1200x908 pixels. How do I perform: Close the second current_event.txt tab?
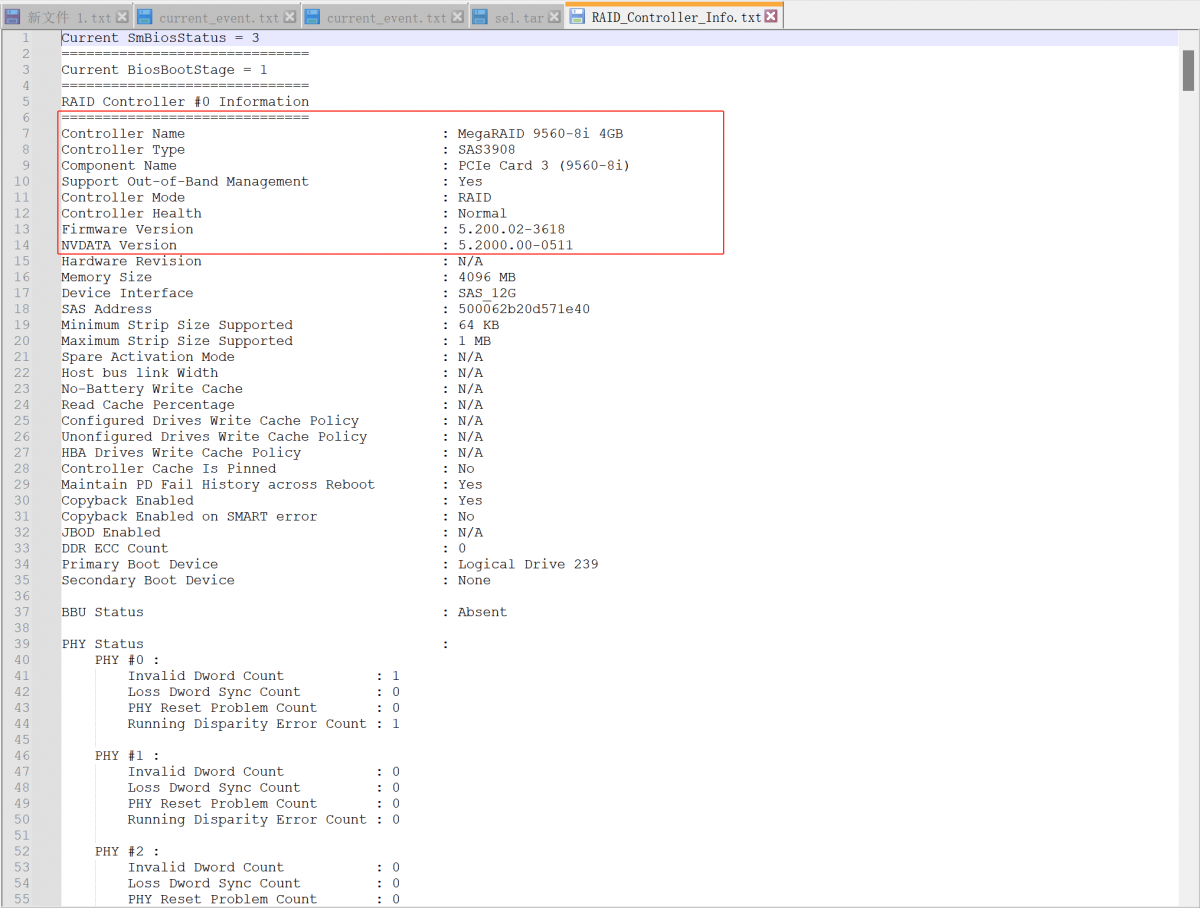coord(458,18)
